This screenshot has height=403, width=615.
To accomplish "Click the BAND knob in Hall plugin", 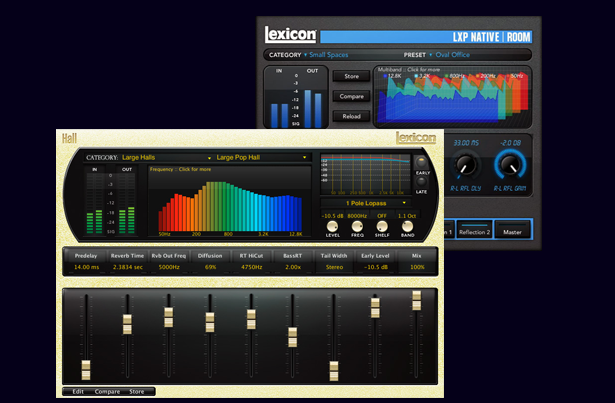I will point(407,226).
